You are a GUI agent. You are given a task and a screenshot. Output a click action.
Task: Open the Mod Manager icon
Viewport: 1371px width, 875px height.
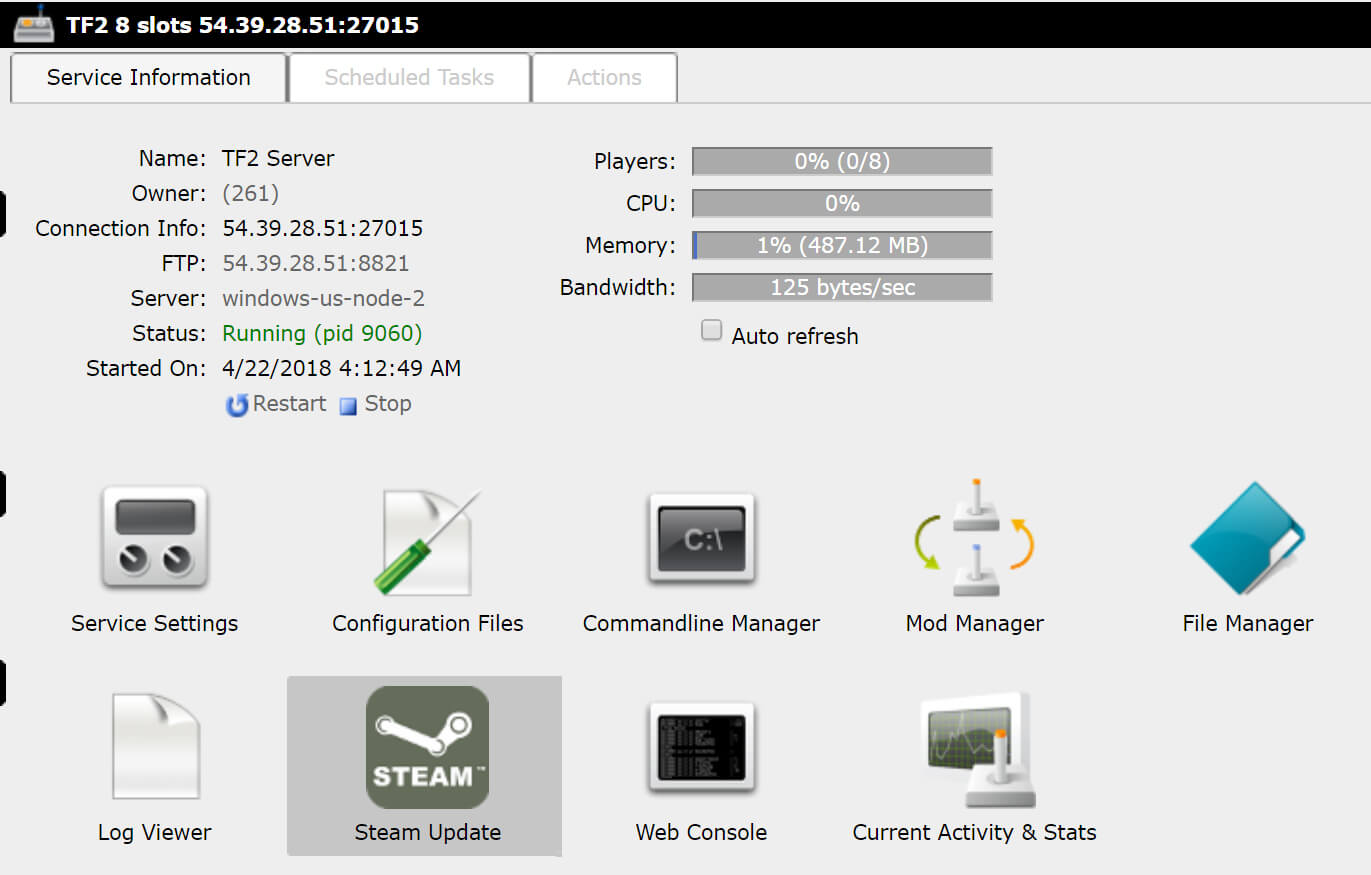(974, 538)
